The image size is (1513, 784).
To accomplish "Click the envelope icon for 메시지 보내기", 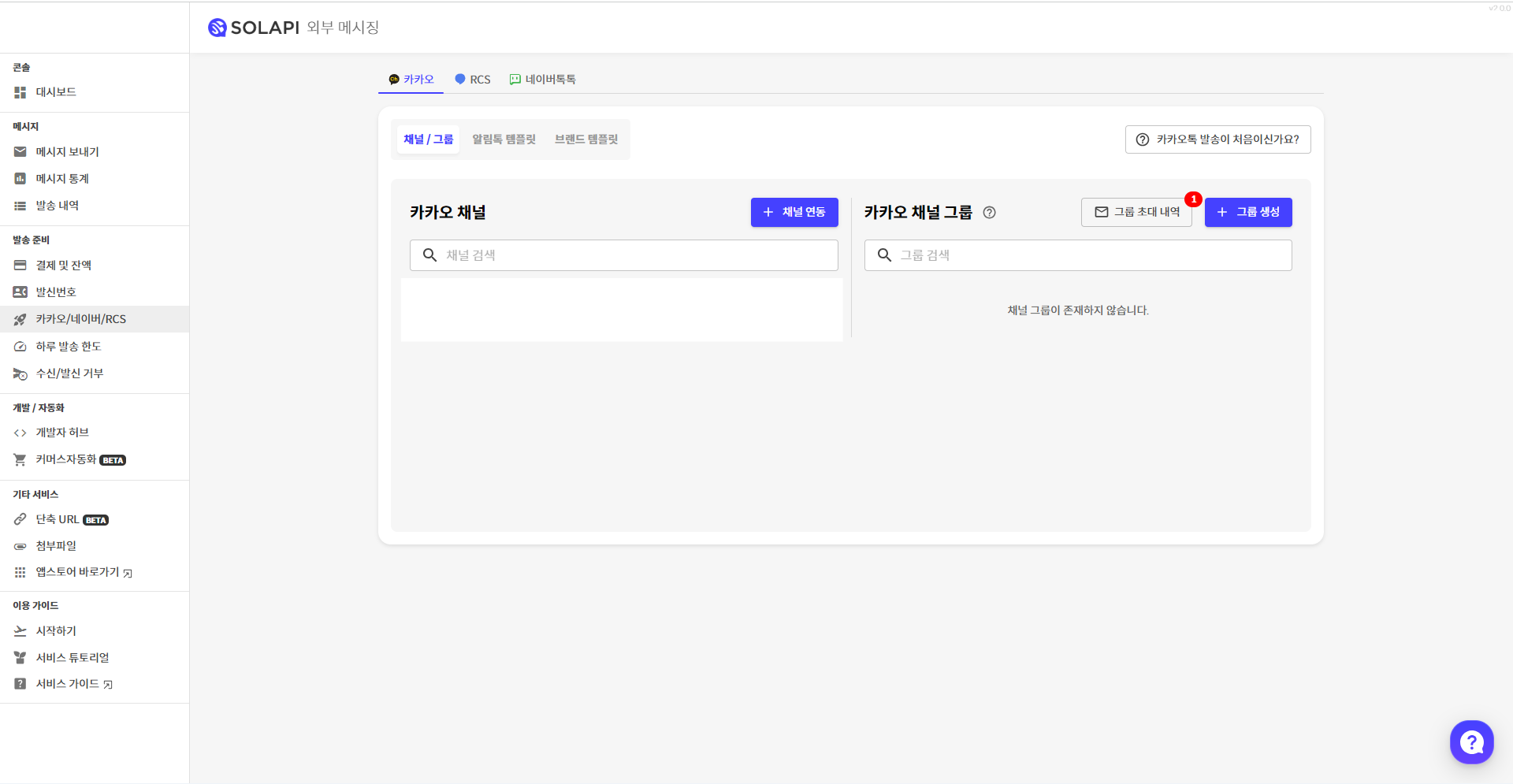I will pyautogui.click(x=20, y=151).
